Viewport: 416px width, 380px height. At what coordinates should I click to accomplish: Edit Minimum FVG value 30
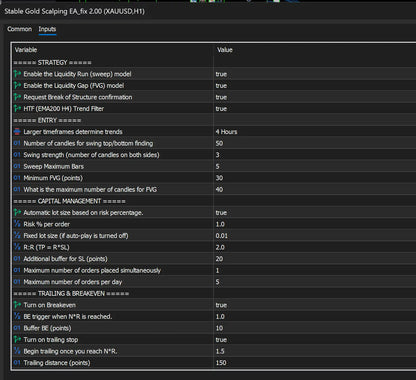[219, 178]
